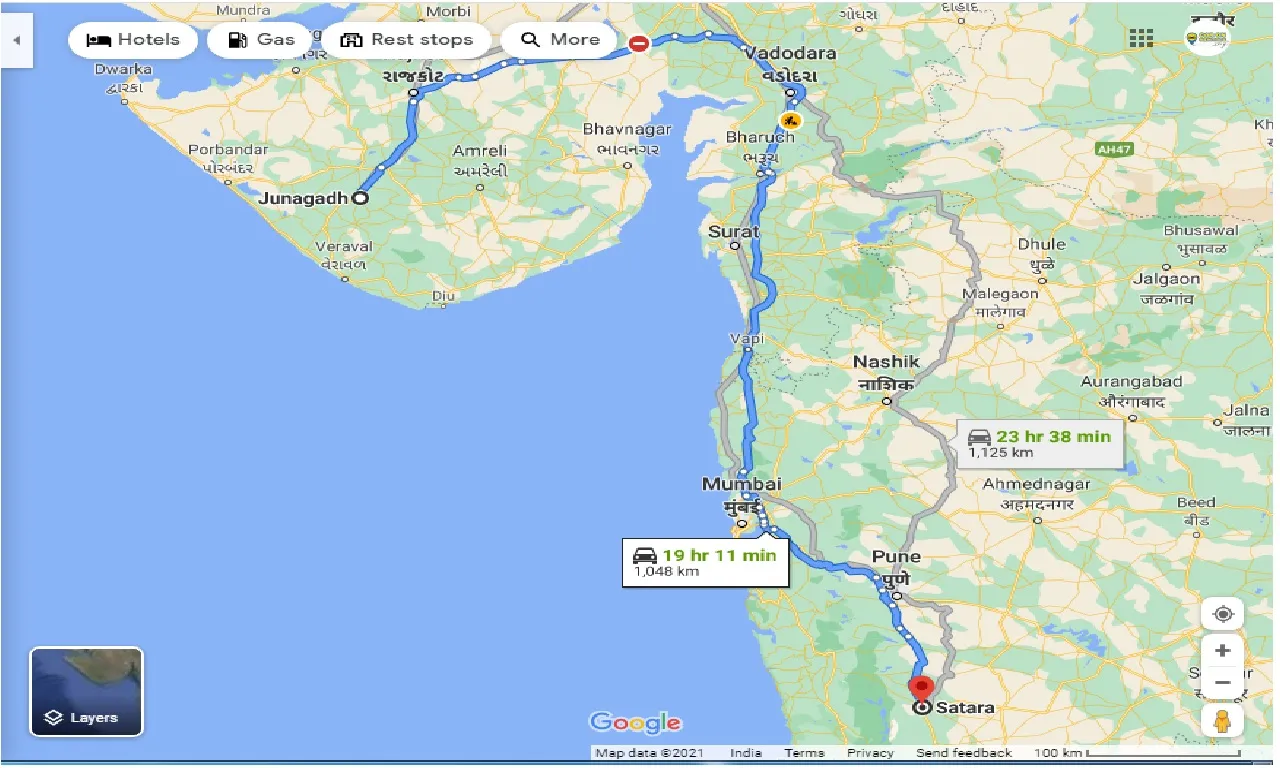The height and width of the screenshot is (768, 1280).
Task: Zoom out of the map
Action: coord(1222,684)
